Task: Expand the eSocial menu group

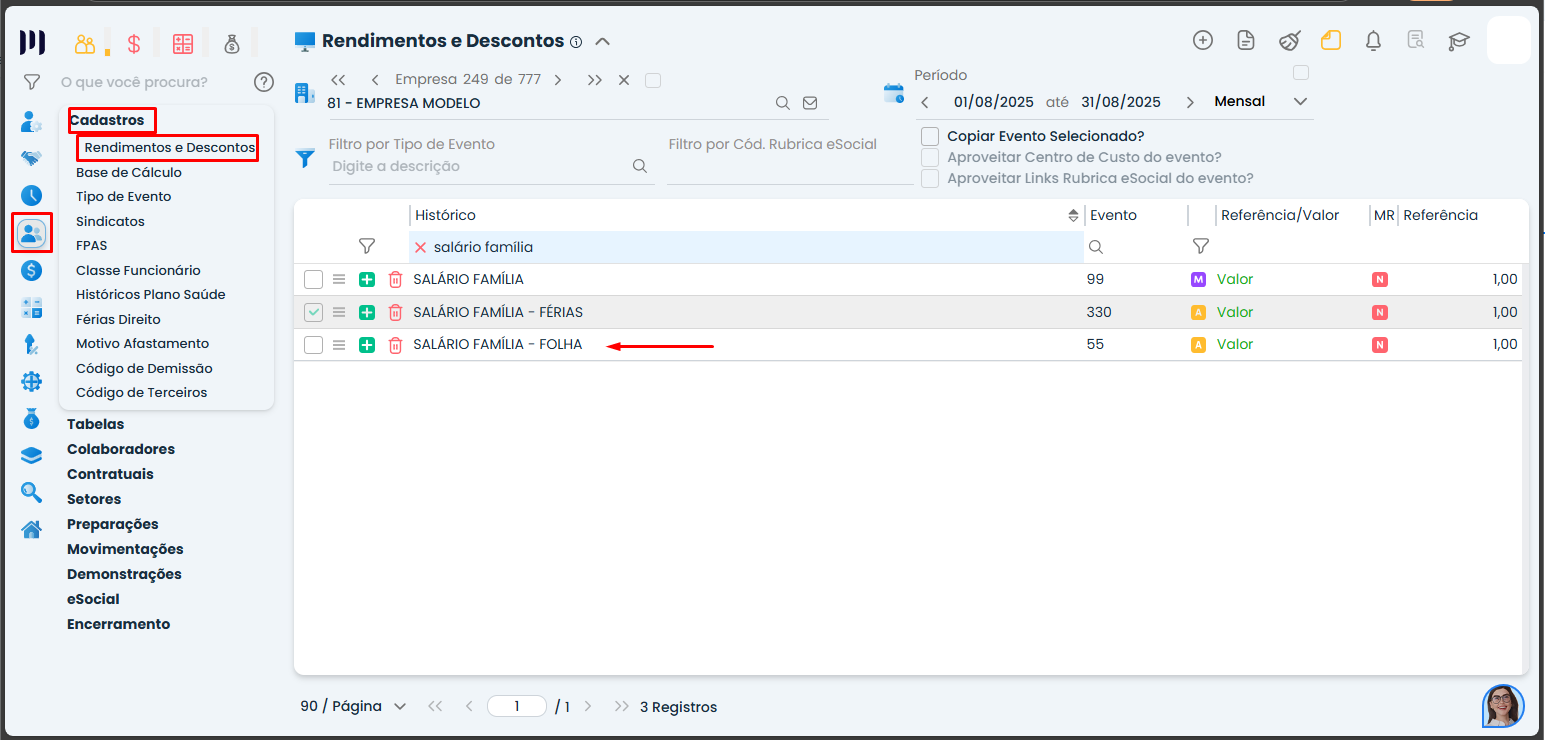Action: tap(93, 599)
